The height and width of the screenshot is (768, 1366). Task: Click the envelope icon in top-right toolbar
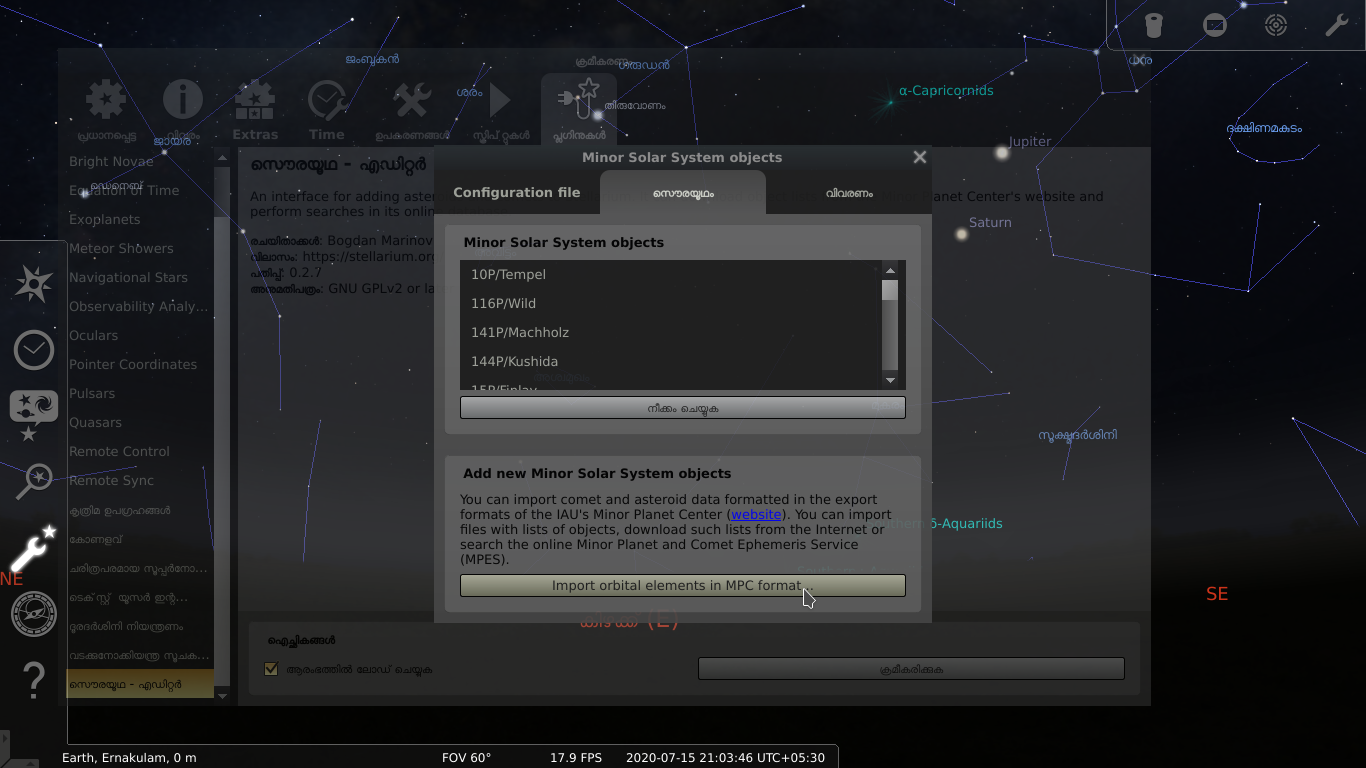1215,25
